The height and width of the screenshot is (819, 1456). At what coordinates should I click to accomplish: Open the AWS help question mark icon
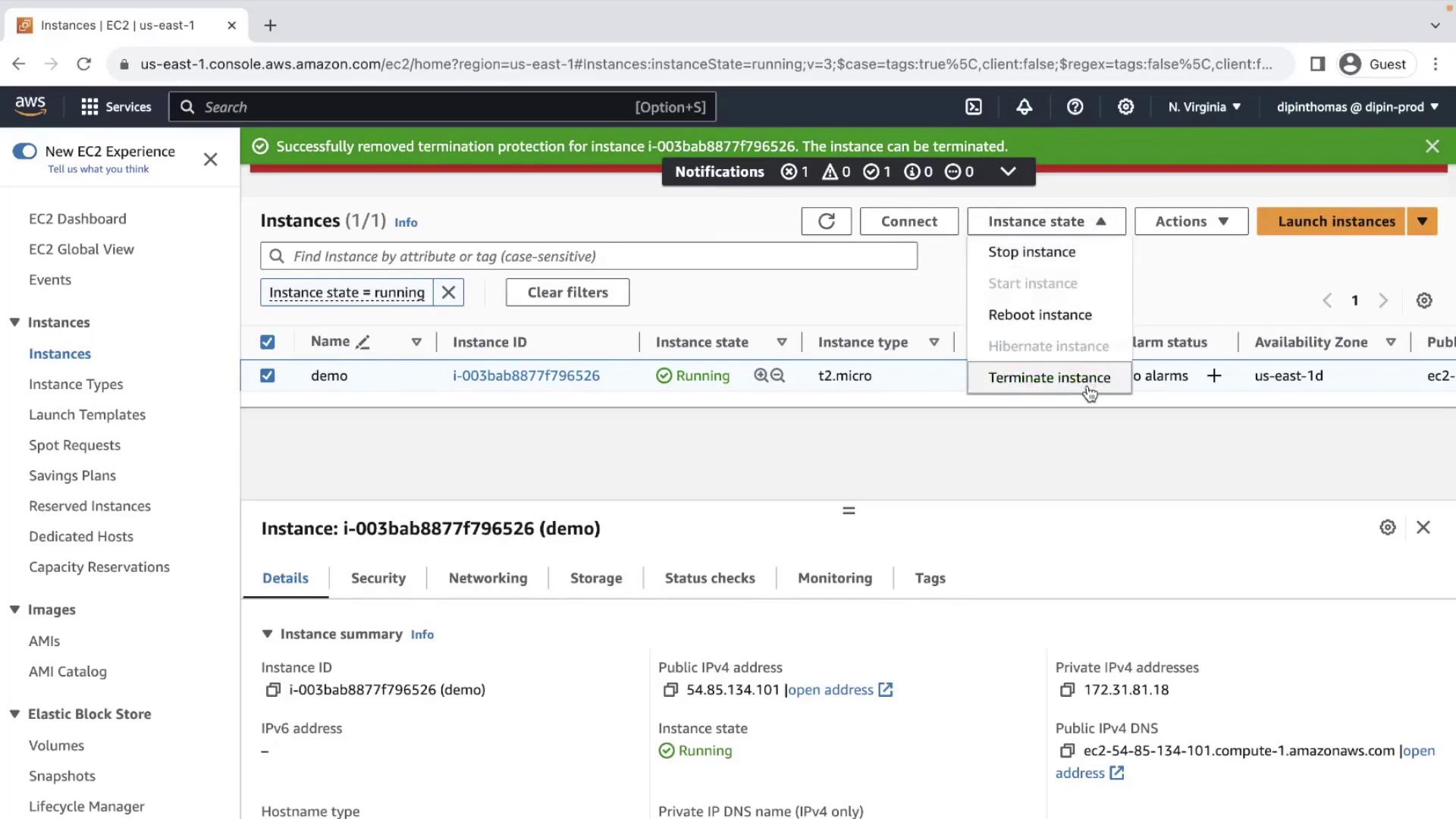[x=1075, y=107]
